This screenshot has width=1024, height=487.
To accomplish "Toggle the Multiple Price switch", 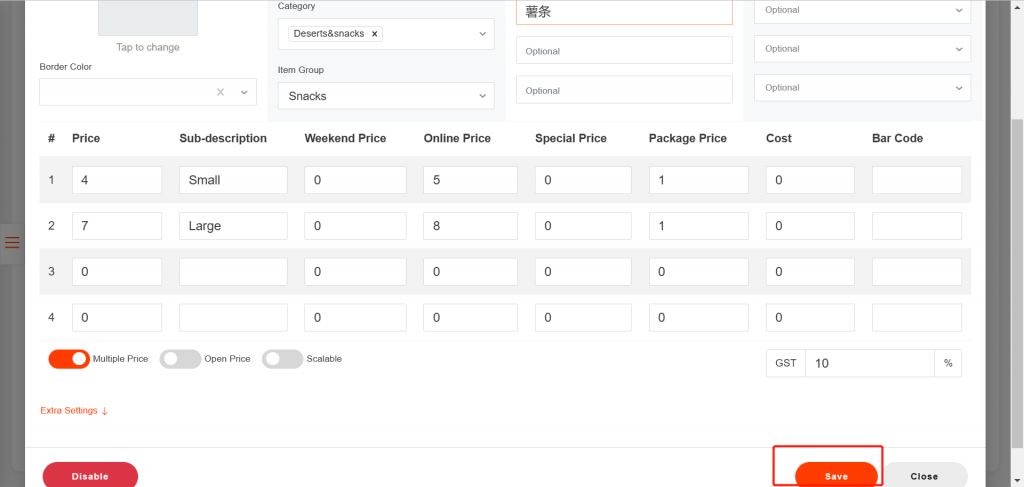I will tap(69, 359).
